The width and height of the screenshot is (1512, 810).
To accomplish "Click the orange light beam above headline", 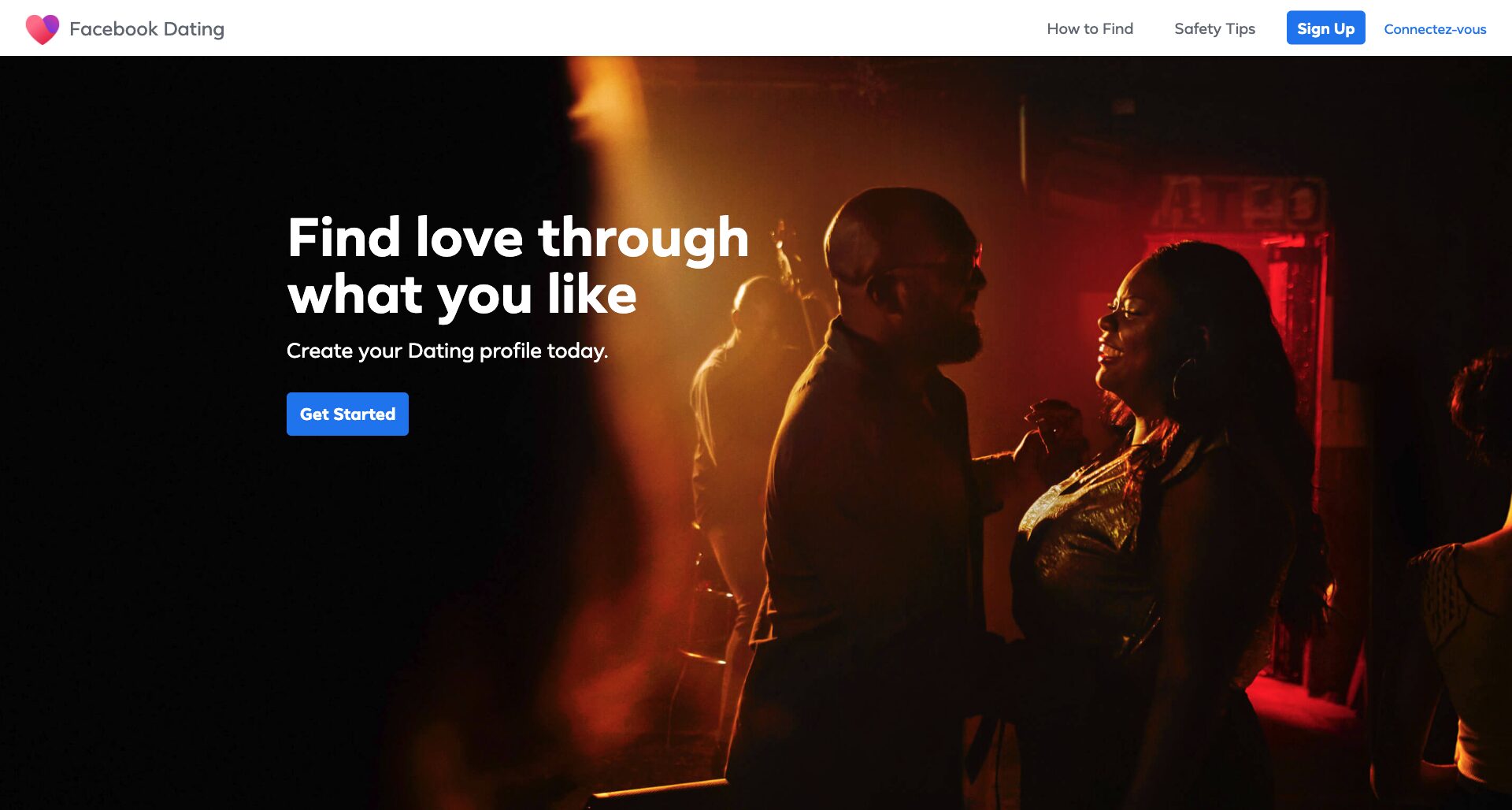I will coord(606,126).
